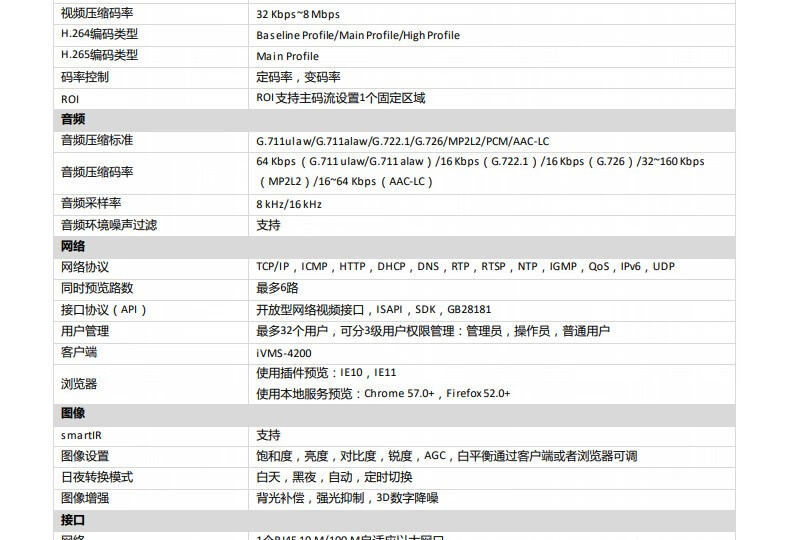Select the 图像 section header row
The width and height of the screenshot is (790, 540).
[394, 414]
